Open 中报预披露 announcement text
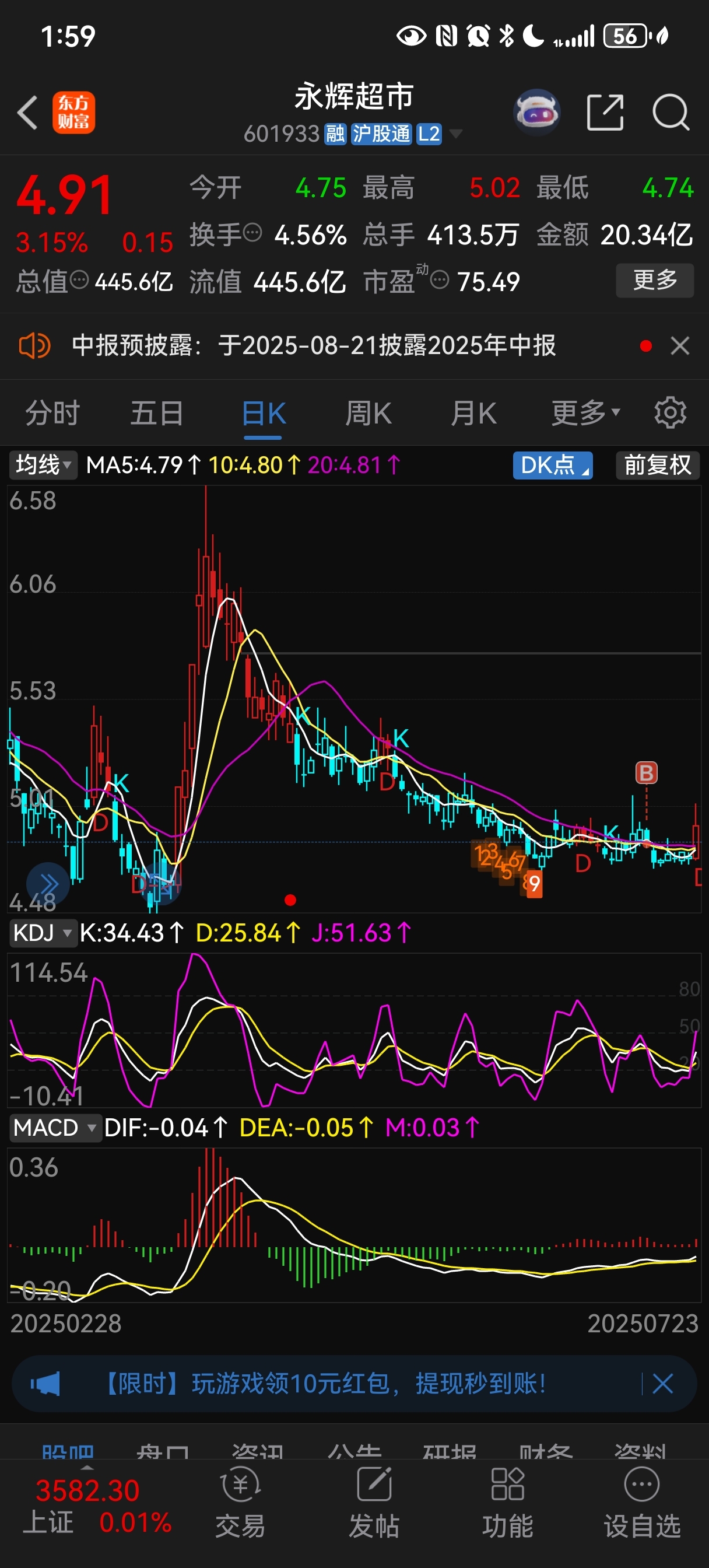 point(314,346)
